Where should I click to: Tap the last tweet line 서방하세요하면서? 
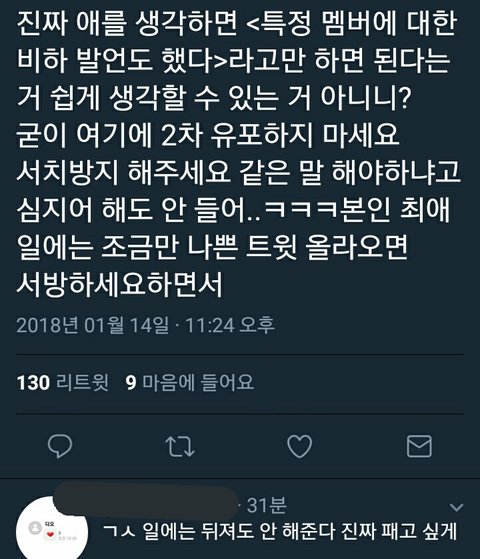click(x=119, y=284)
